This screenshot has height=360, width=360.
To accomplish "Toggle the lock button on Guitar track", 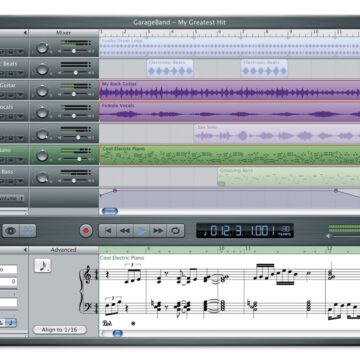I will (x=12, y=95).
